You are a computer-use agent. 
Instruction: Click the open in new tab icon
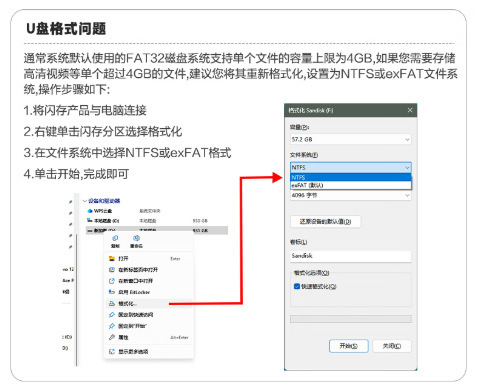click(112, 270)
